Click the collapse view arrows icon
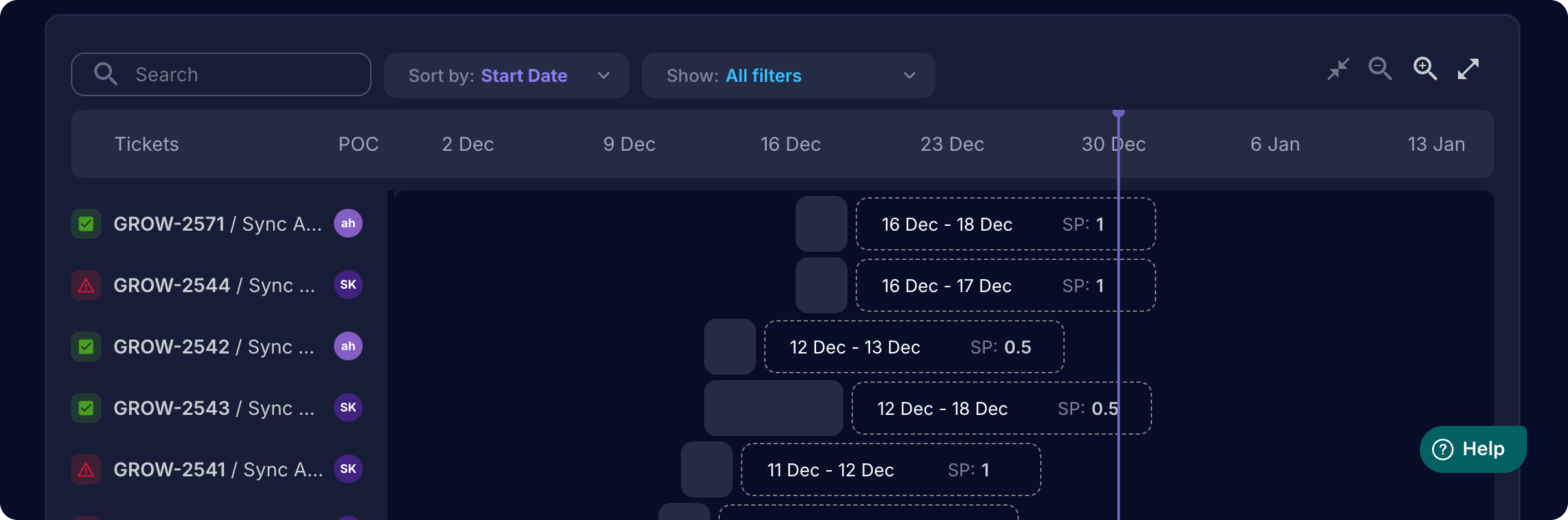 pyautogui.click(x=1338, y=69)
